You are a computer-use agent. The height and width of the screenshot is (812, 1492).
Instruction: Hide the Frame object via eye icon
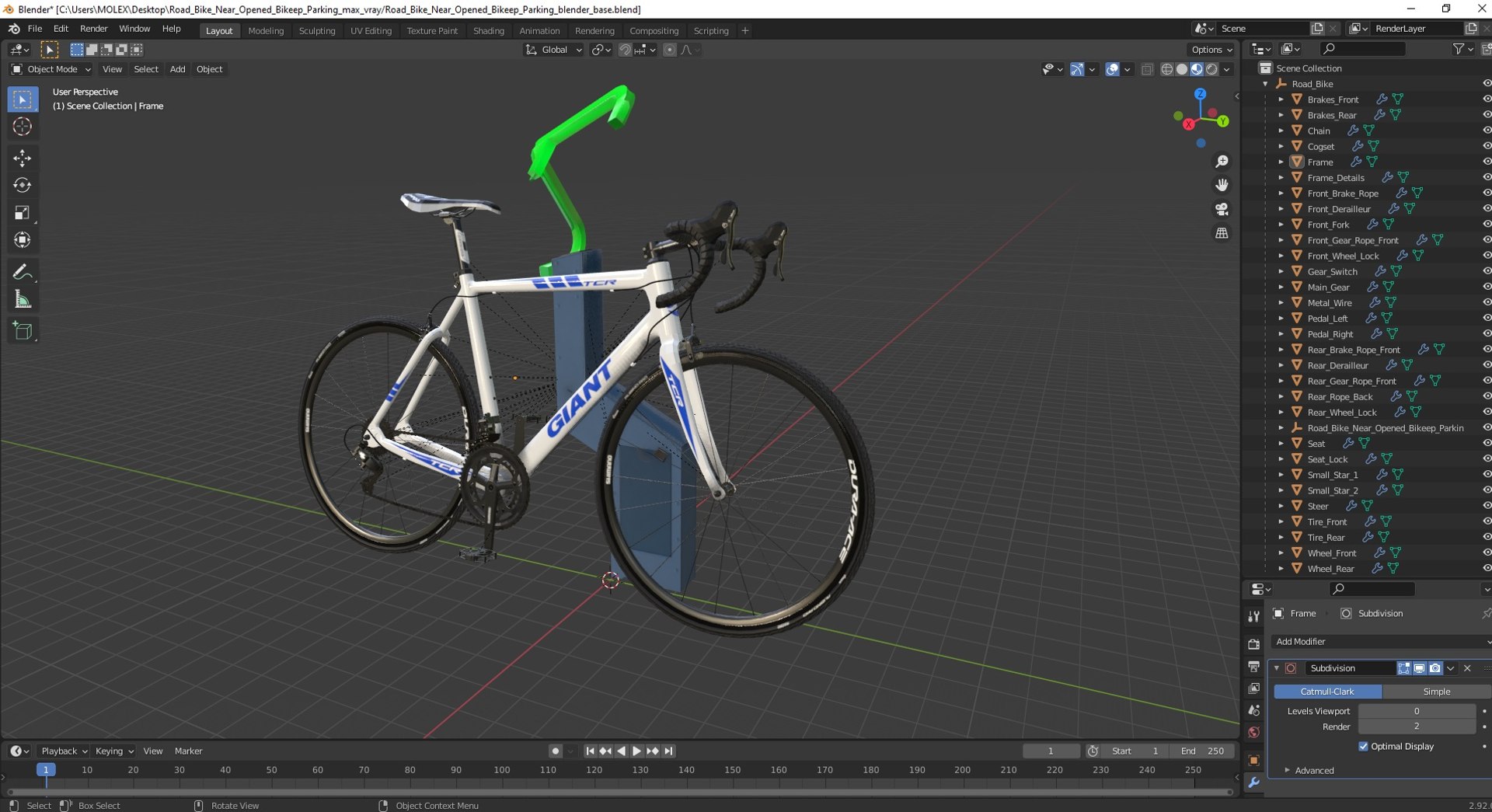[x=1486, y=162]
